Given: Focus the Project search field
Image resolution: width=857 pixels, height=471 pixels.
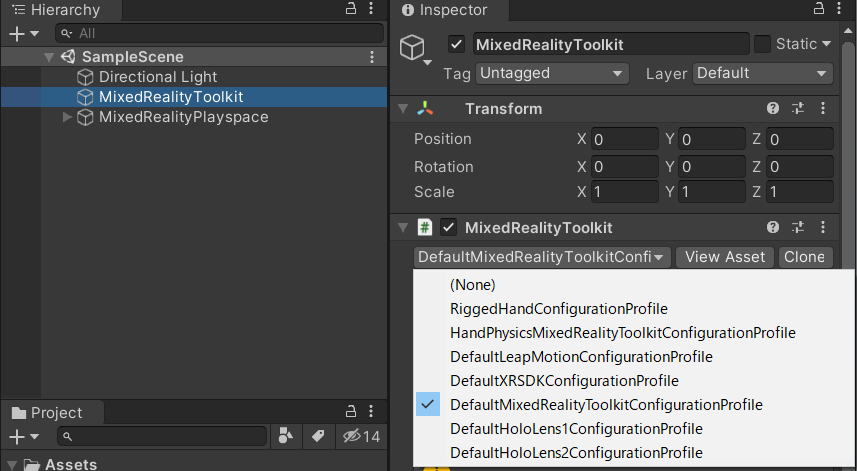Looking at the screenshot, I should (162, 436).
